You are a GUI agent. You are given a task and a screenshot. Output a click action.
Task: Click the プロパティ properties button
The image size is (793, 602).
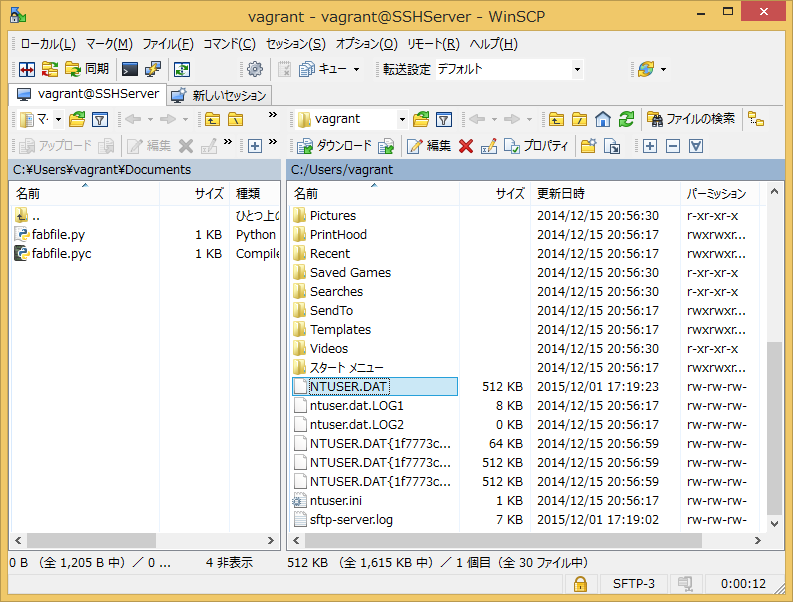tap(536, 146)
